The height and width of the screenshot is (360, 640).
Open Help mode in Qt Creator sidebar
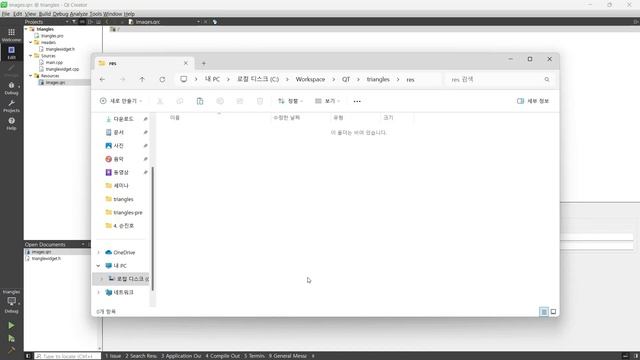11,123
